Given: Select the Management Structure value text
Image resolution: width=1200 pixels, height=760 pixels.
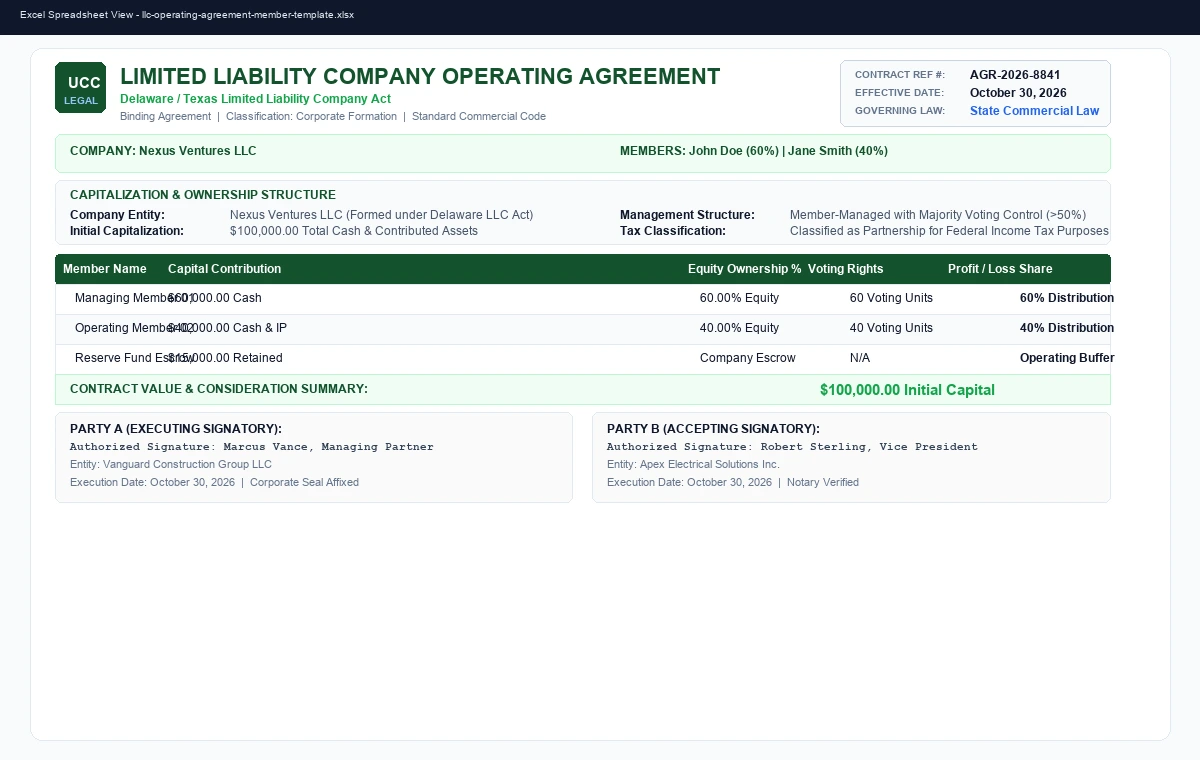Looking at the screenshot, I should coord(938,215).
